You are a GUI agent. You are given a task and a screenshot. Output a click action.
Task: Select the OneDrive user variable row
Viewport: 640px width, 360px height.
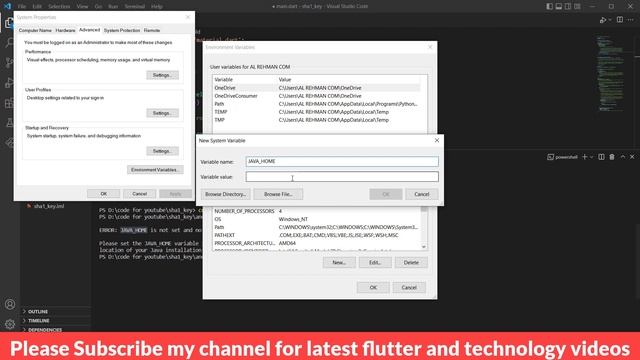(316, 88)
